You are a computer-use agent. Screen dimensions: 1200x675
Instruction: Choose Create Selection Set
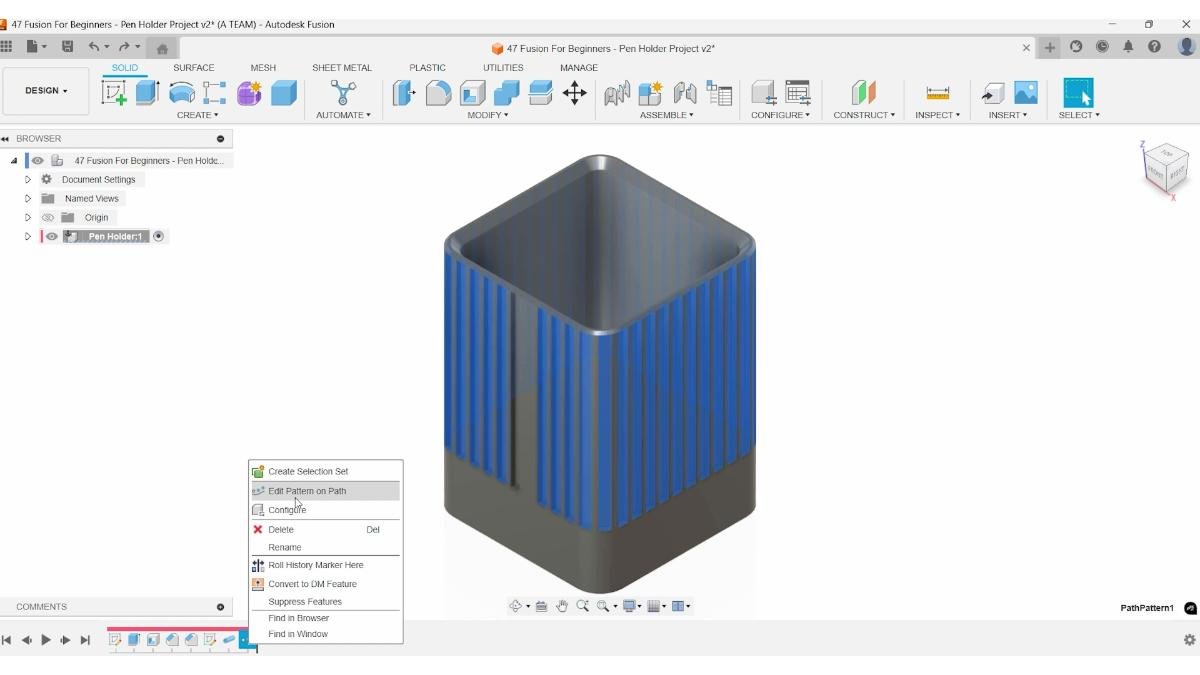coord(326,471)
